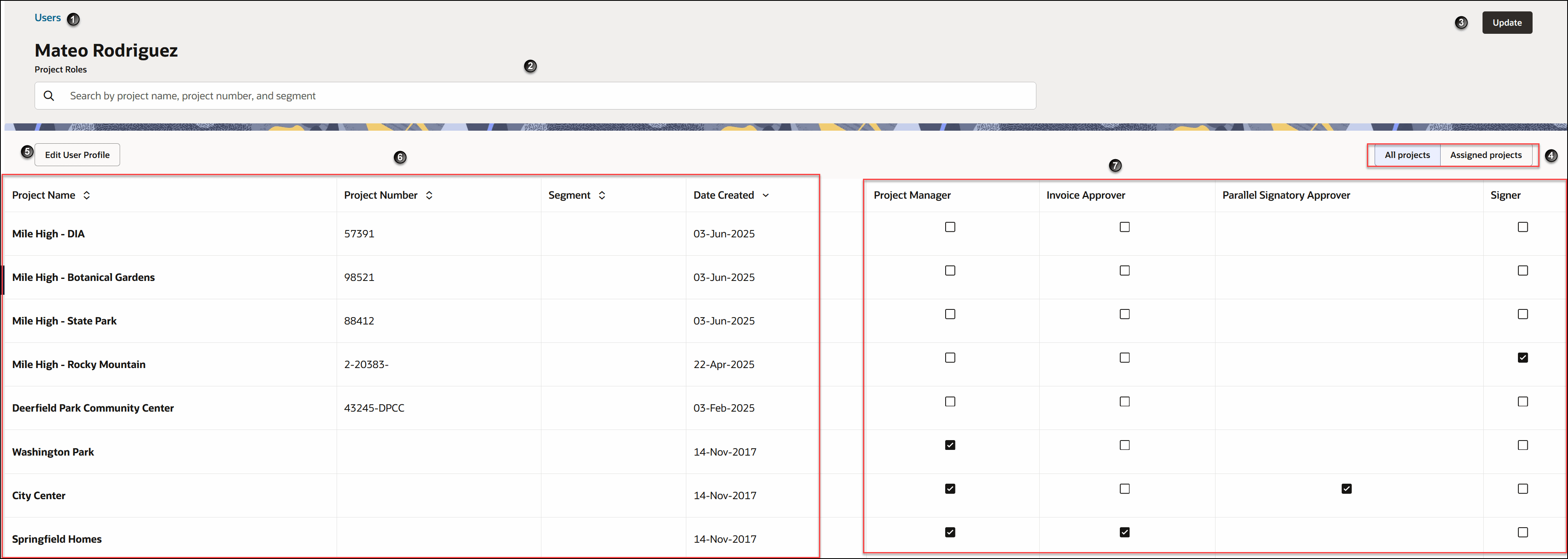Sort by Project Number column arrows
This screenshot has width=1568, height=559.
(429, 195)
